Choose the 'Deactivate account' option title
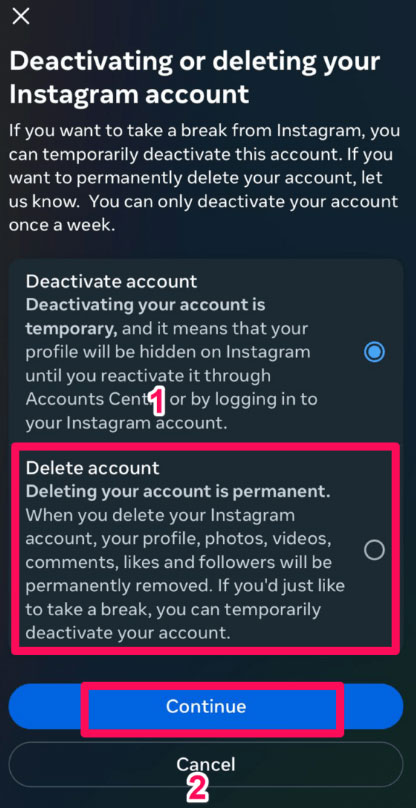 coord(111,281)
